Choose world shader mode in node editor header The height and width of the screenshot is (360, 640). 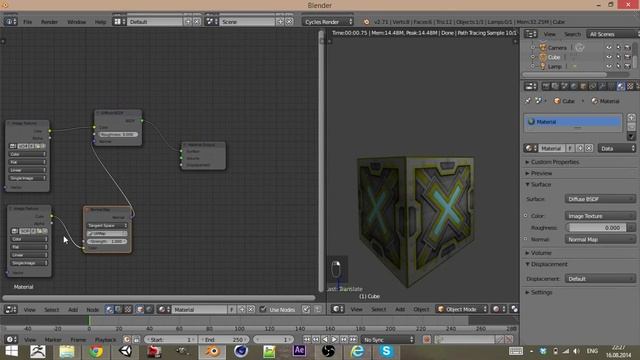pos(149,309)
